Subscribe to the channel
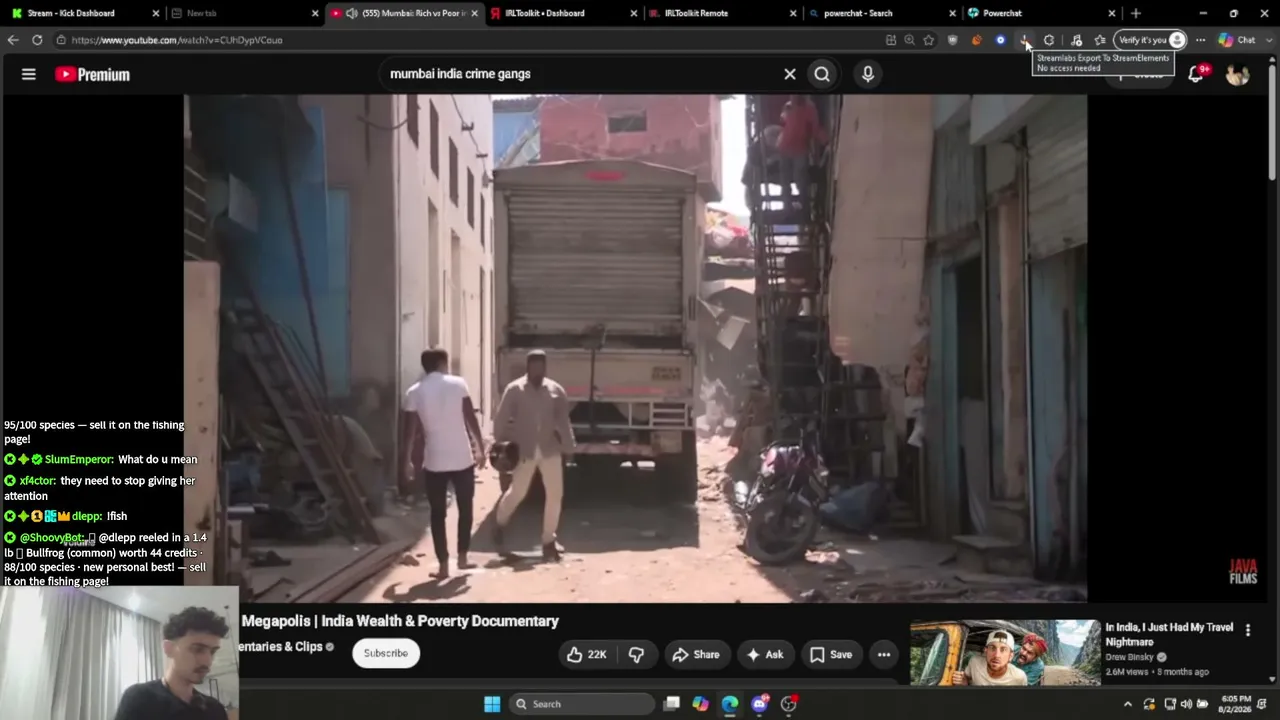 click(385, 653)
